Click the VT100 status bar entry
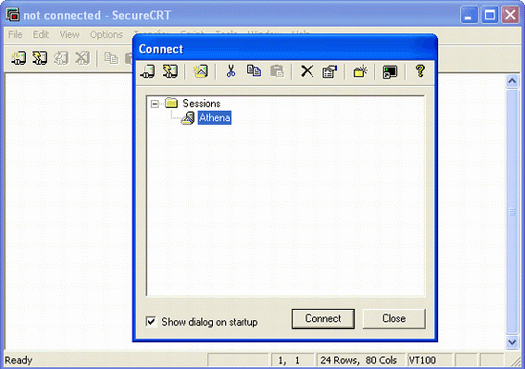 click(x=429, y=360)
